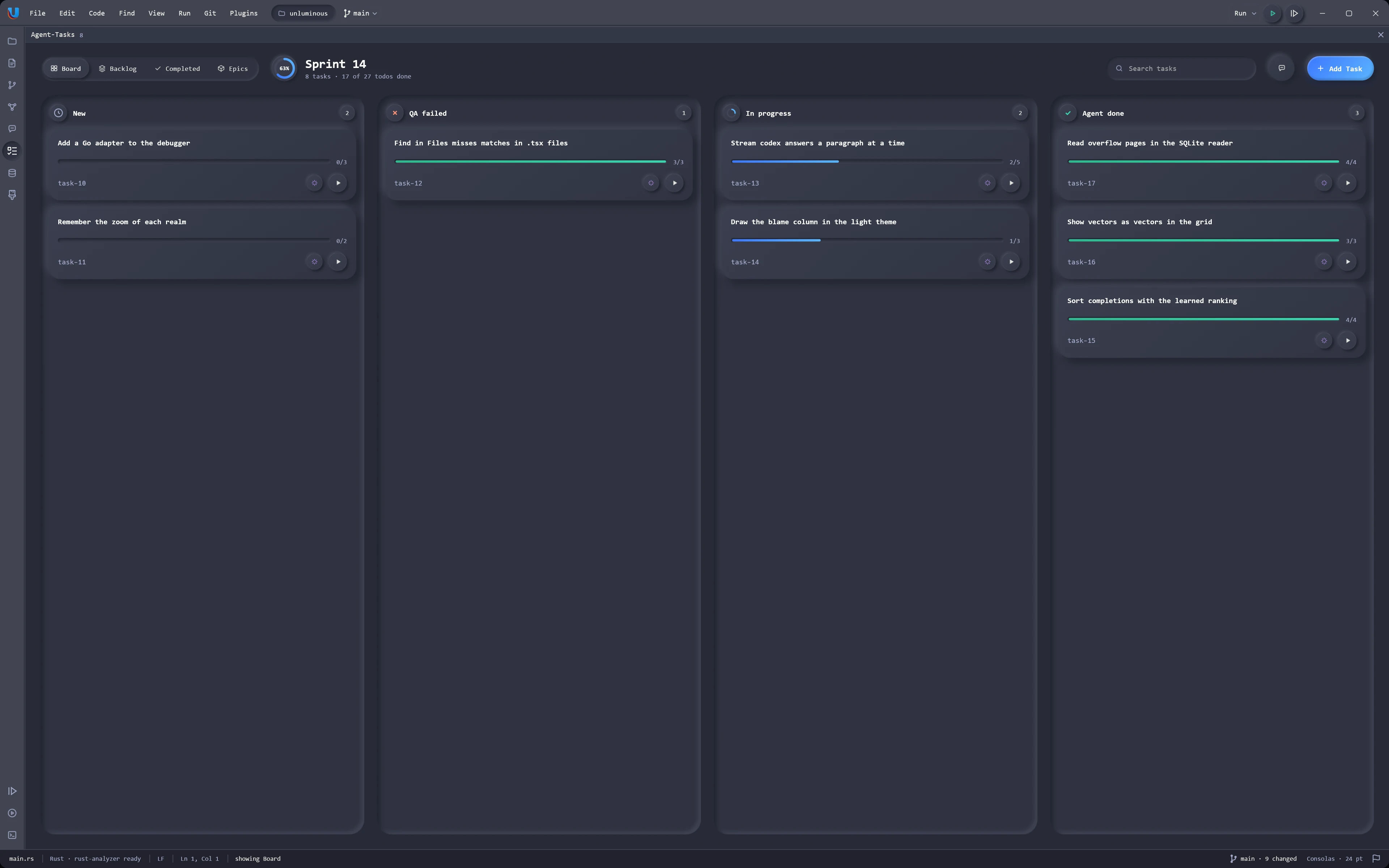This screenshot has height=868, width=1389.
Task: Start the task-14 card play button
Action: pos(1011,262)
